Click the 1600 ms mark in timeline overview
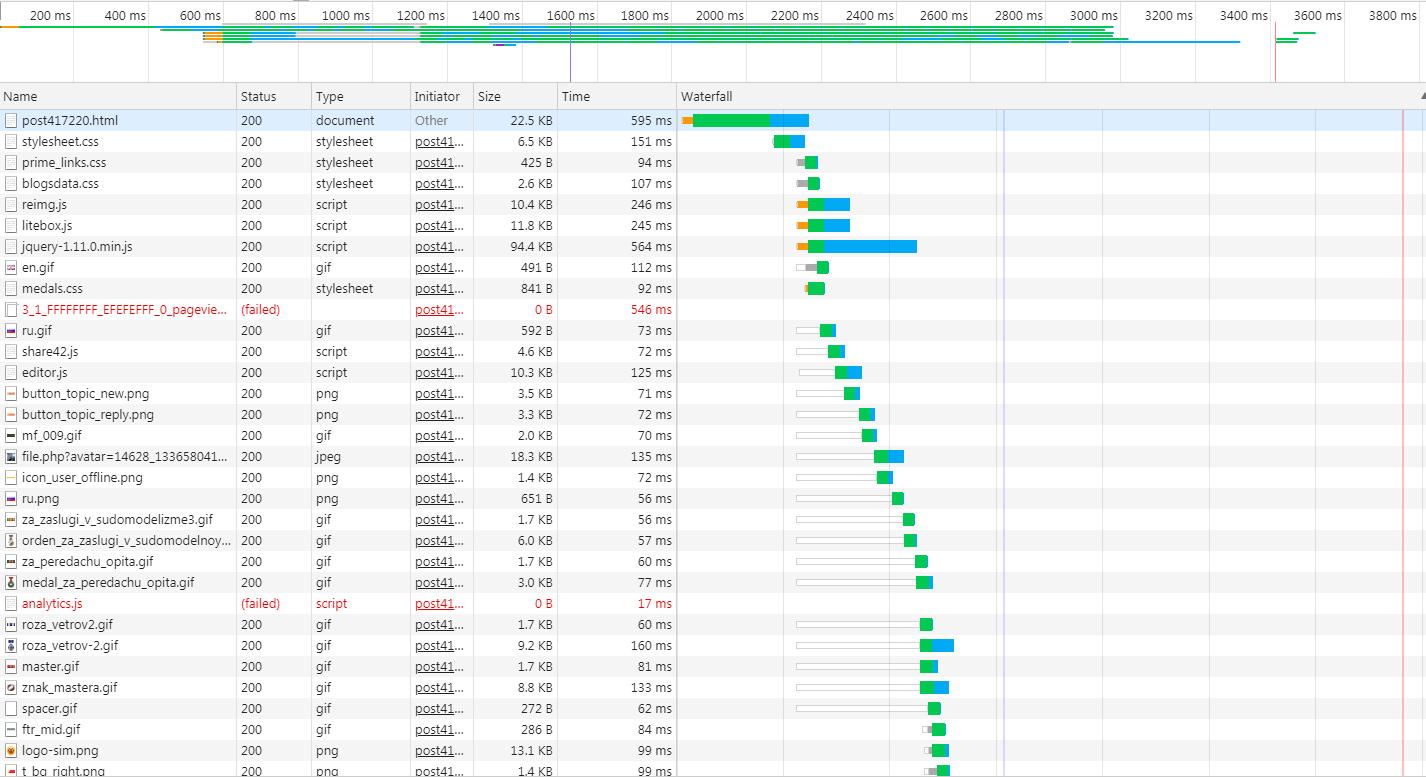The width and height of the screenshot is (1426, 777). [x=573, y=15]
